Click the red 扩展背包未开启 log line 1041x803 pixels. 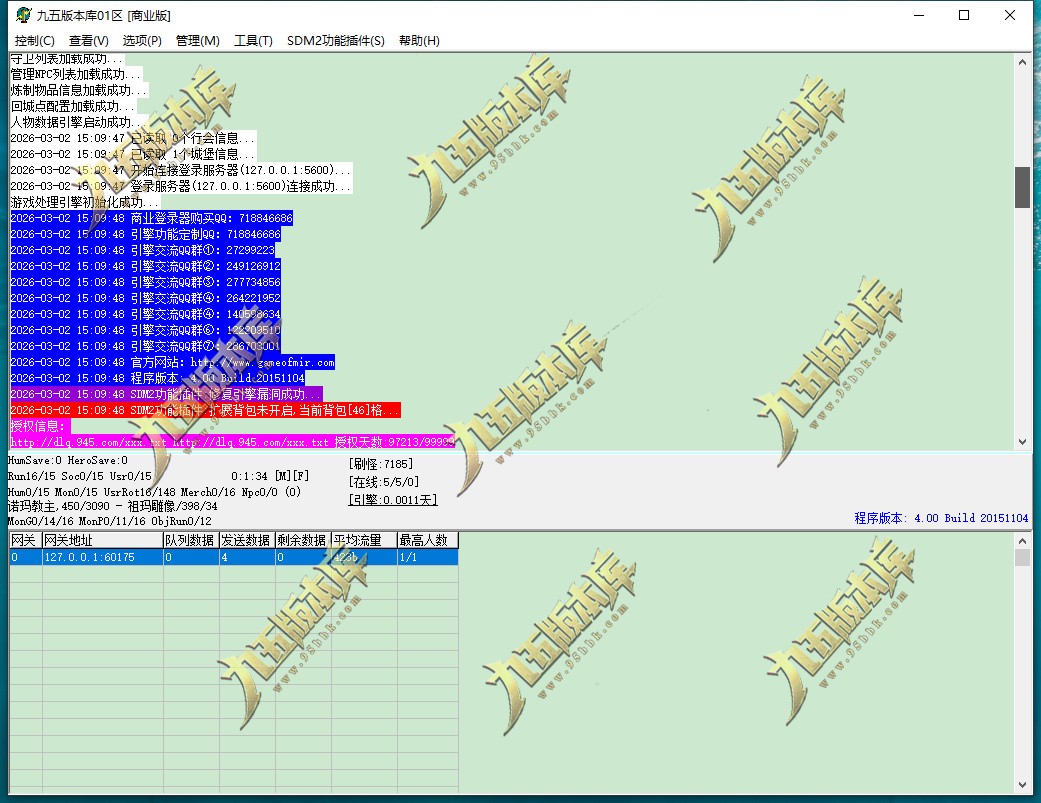[205, 410]
